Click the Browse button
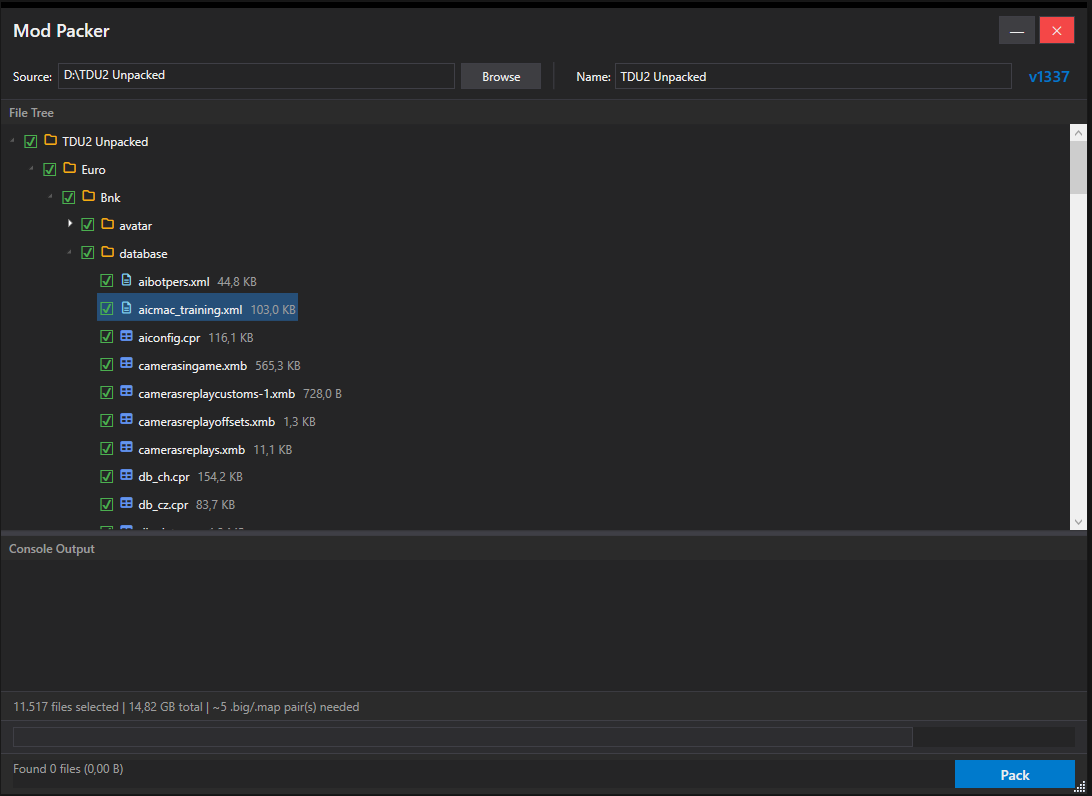This screenshot has width=1092, height=796. [x=501, y=76]
